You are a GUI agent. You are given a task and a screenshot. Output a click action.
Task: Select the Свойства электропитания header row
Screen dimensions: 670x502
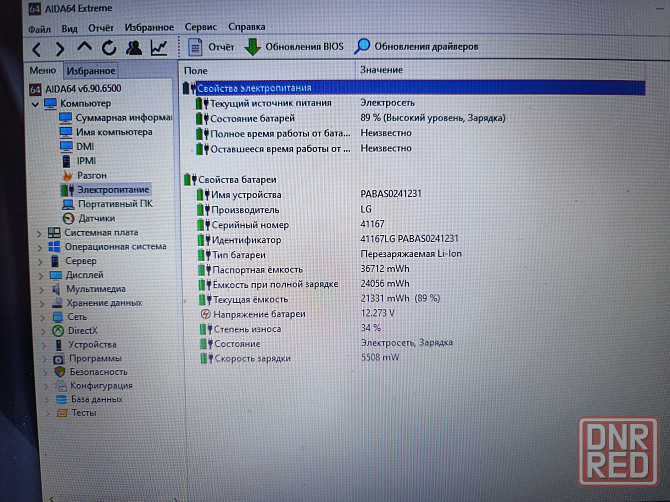414,88
